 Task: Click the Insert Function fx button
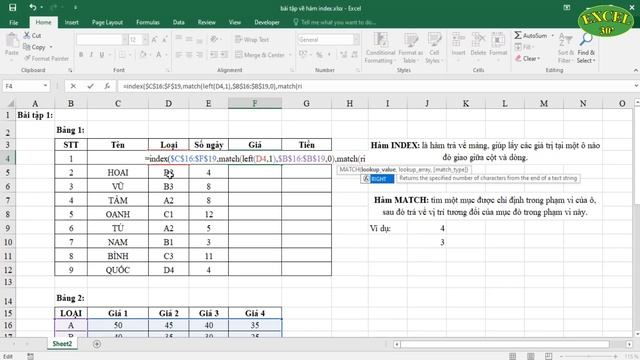107,86
